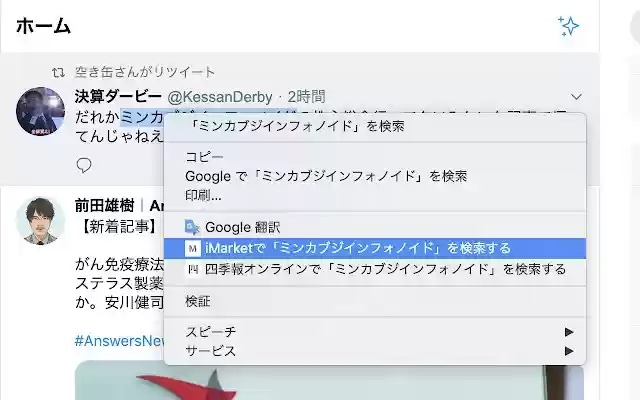This screenshot has width=640, height=400.
Task: Click the Google Translate icon in menu
Action: 192,227
